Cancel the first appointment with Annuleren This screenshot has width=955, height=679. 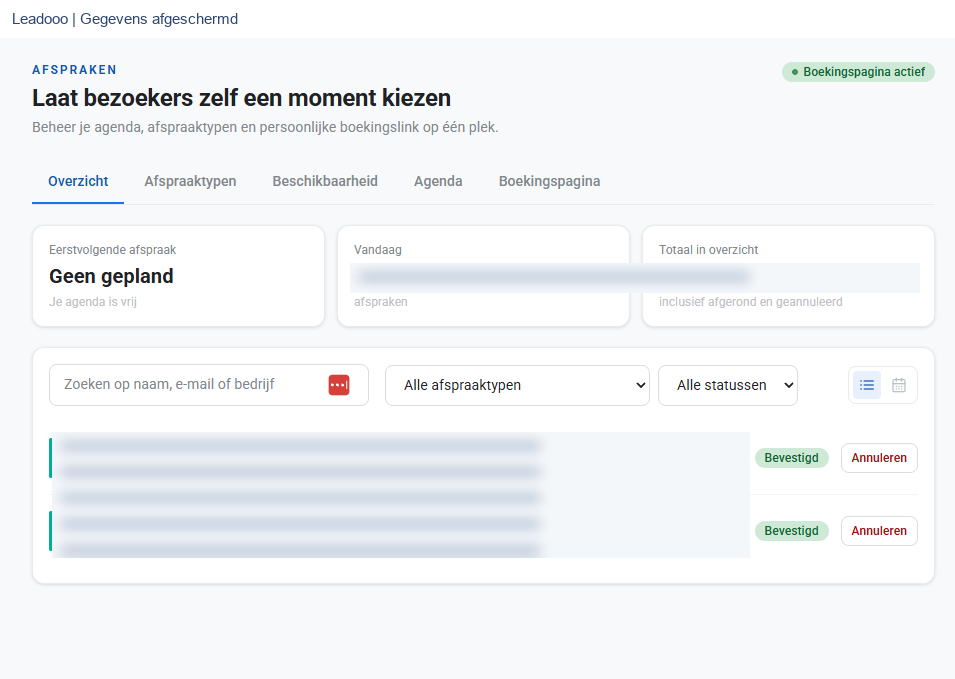pyautogui.click(x=879, y=458)
